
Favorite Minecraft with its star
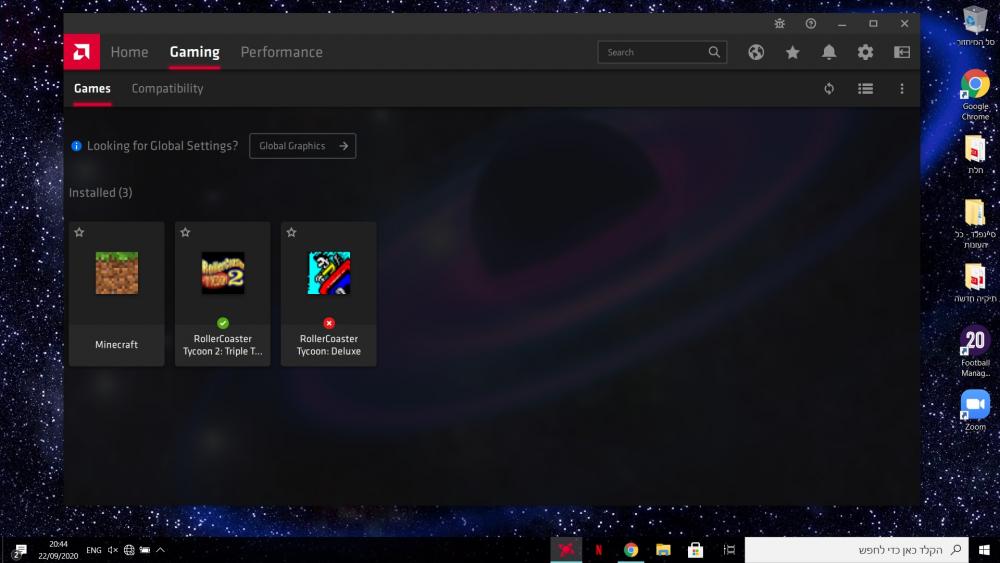click(79, 232)
